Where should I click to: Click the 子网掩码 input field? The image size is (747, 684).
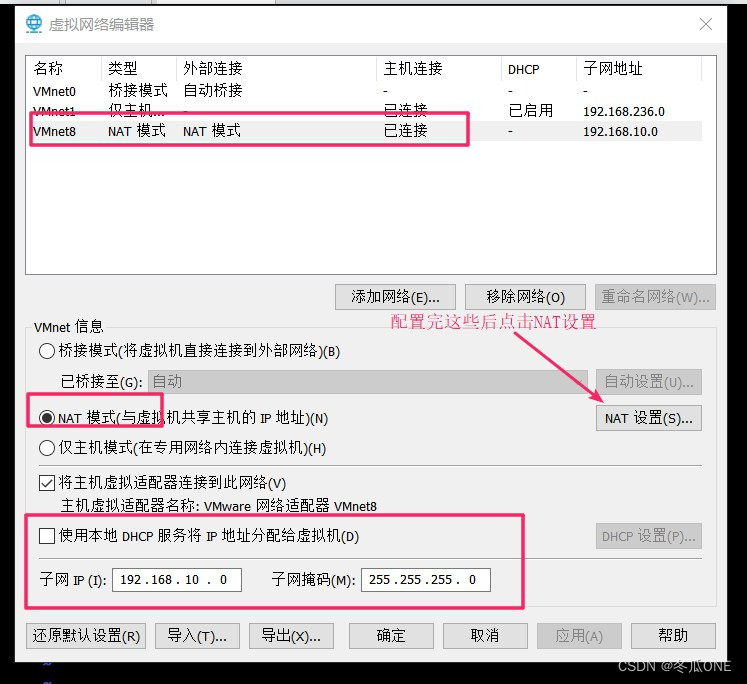point(425,580)
